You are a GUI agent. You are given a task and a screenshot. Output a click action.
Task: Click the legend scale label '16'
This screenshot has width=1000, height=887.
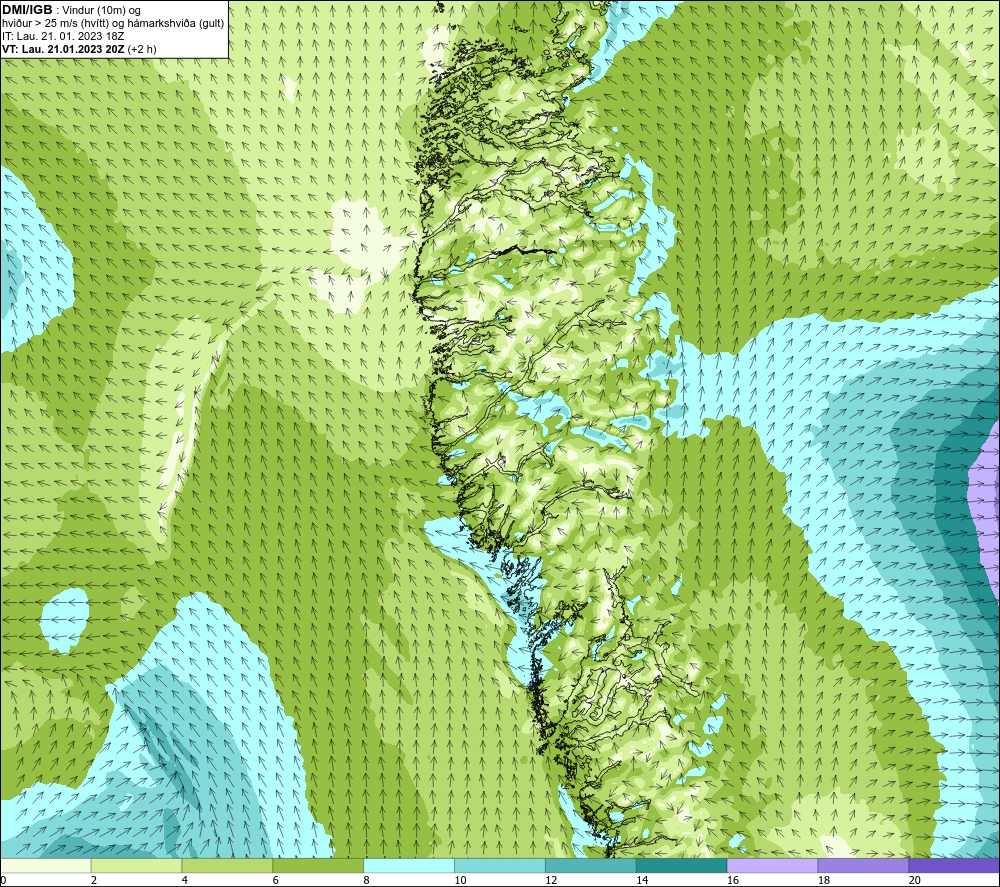coord(733,880)
